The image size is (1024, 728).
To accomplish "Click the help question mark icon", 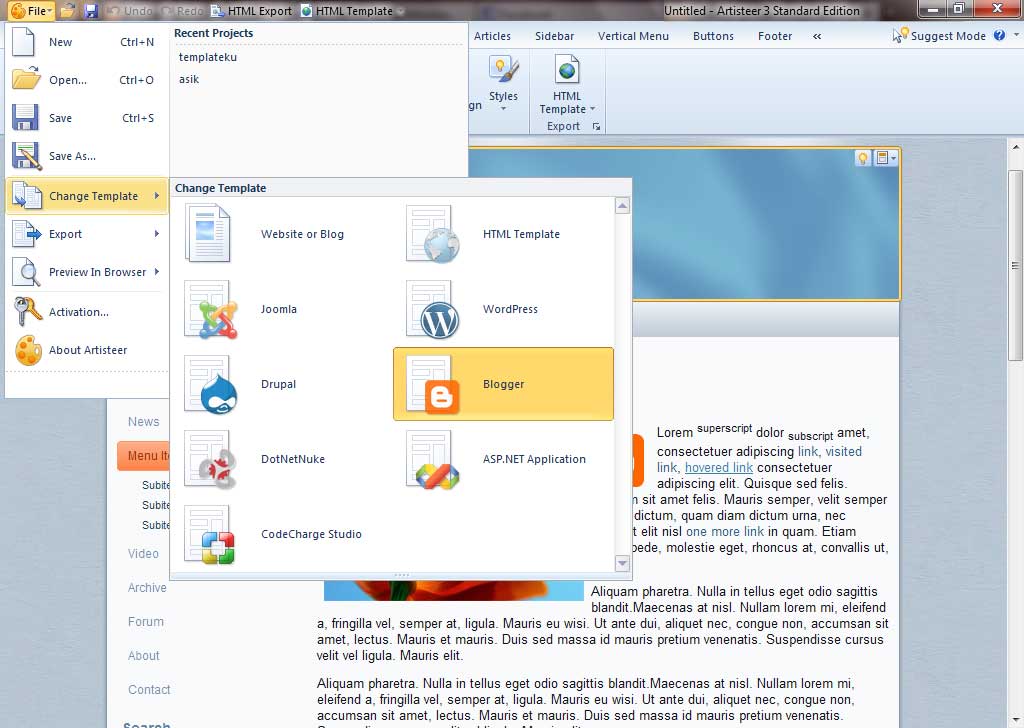I will (x=999, y=35).
